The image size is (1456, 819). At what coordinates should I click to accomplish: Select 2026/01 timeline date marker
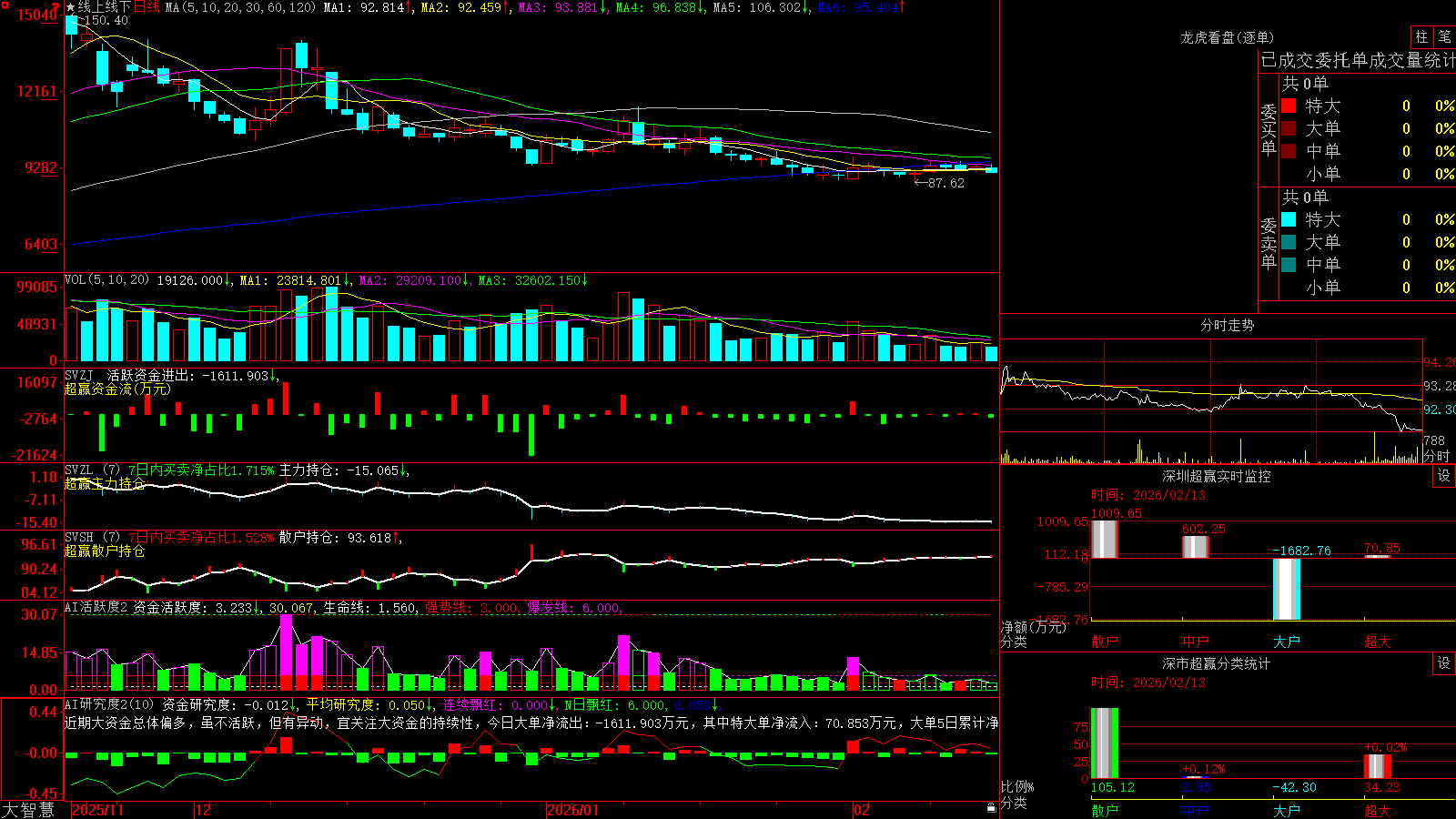pyautogui.click(x=572, y=810)
